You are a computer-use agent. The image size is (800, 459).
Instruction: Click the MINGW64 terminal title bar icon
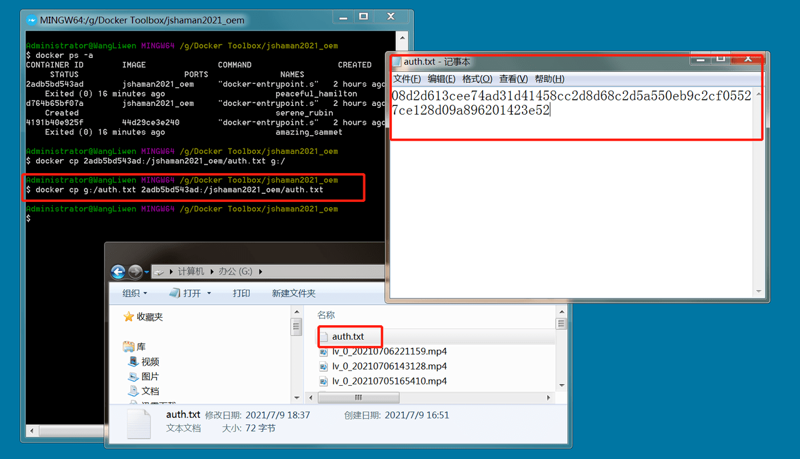32,20
